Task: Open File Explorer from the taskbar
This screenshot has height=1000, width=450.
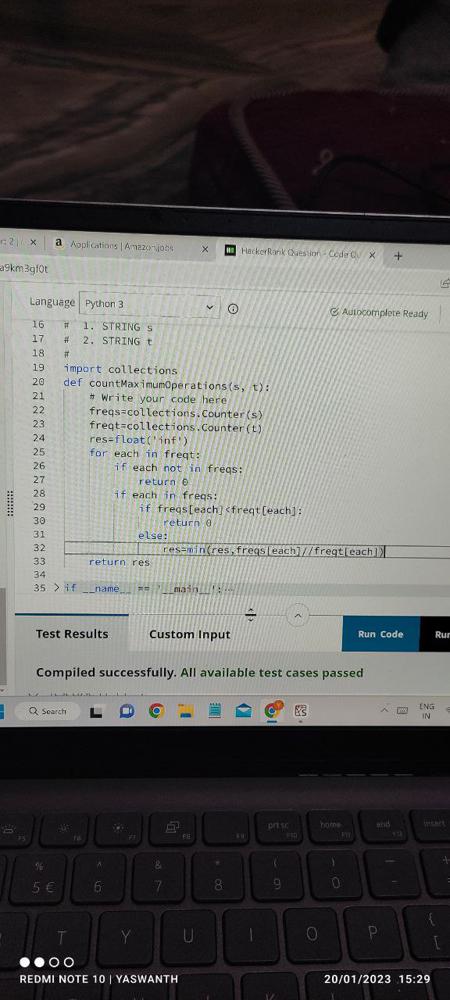Action: pos(185,710)
